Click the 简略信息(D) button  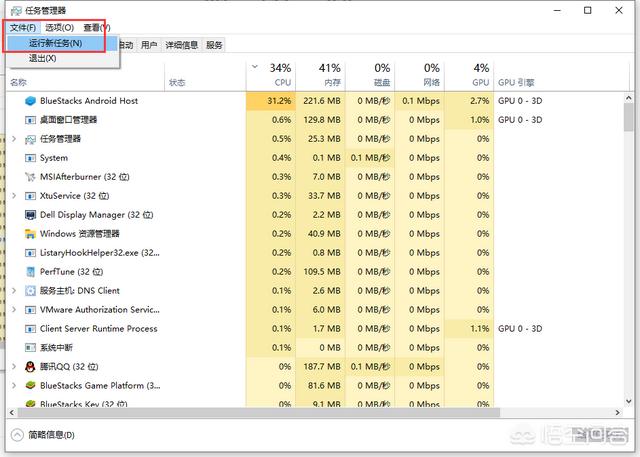[x=51, y=435]
